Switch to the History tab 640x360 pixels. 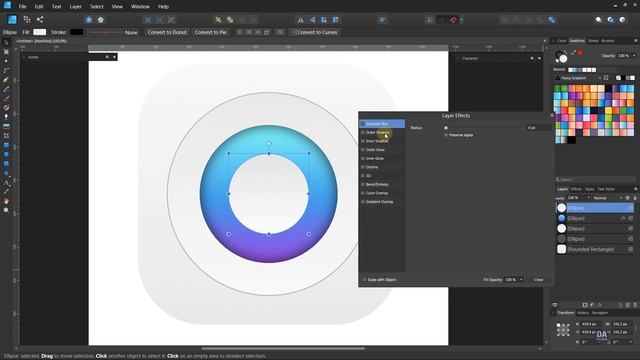(583, 313)
